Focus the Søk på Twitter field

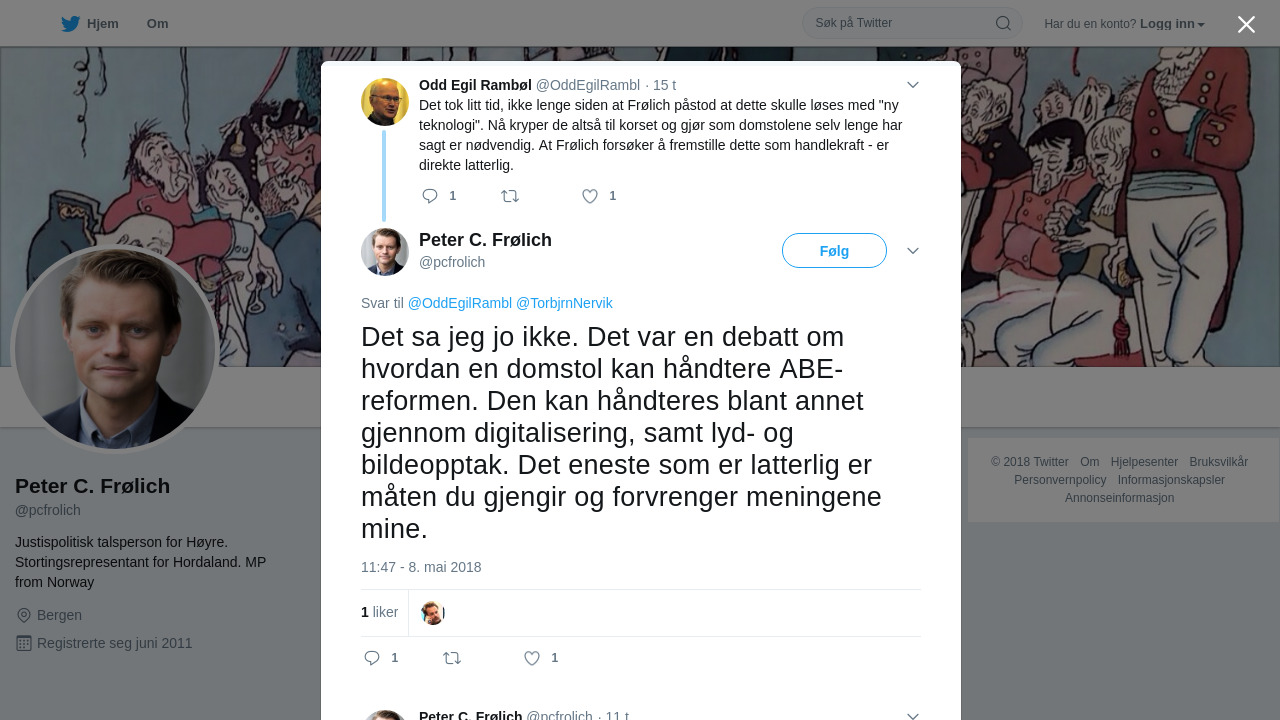point(900,23)
